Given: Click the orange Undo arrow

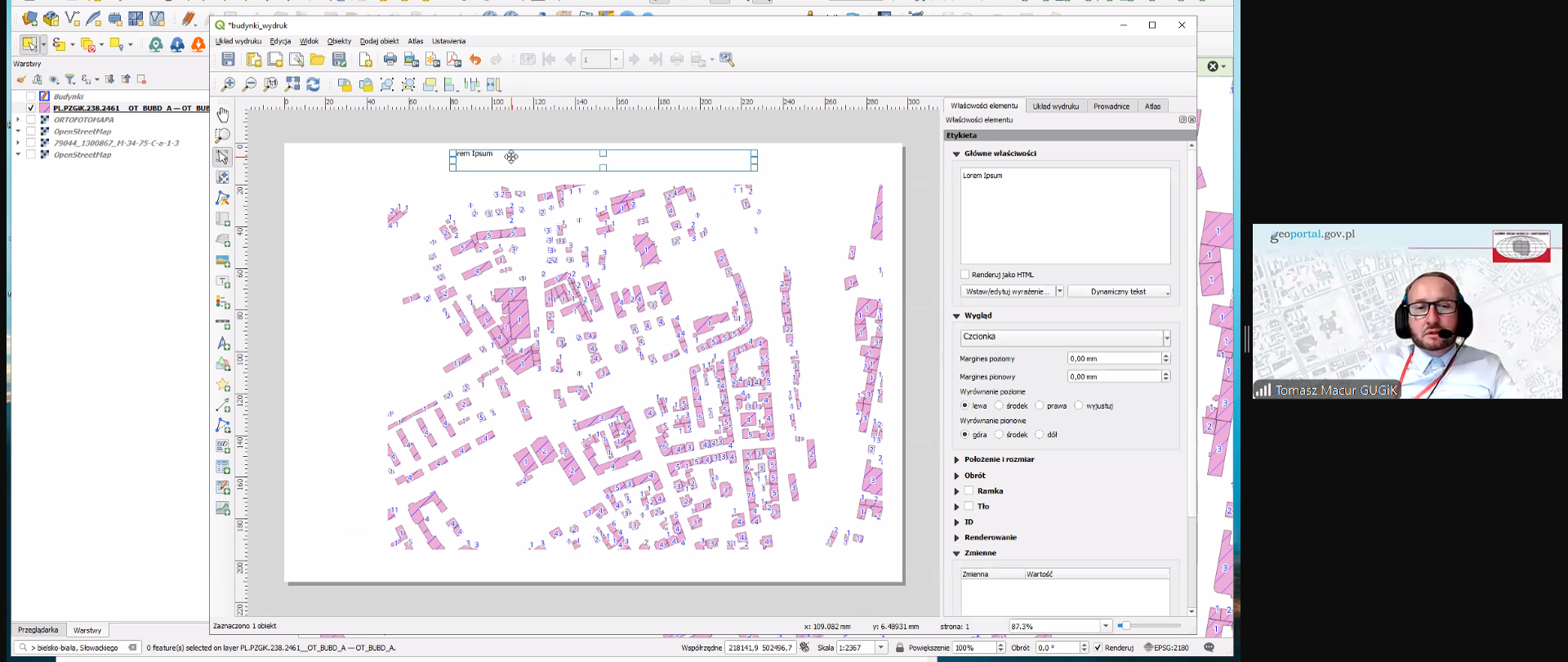Looking at the screenshot, I should point(475,60).
